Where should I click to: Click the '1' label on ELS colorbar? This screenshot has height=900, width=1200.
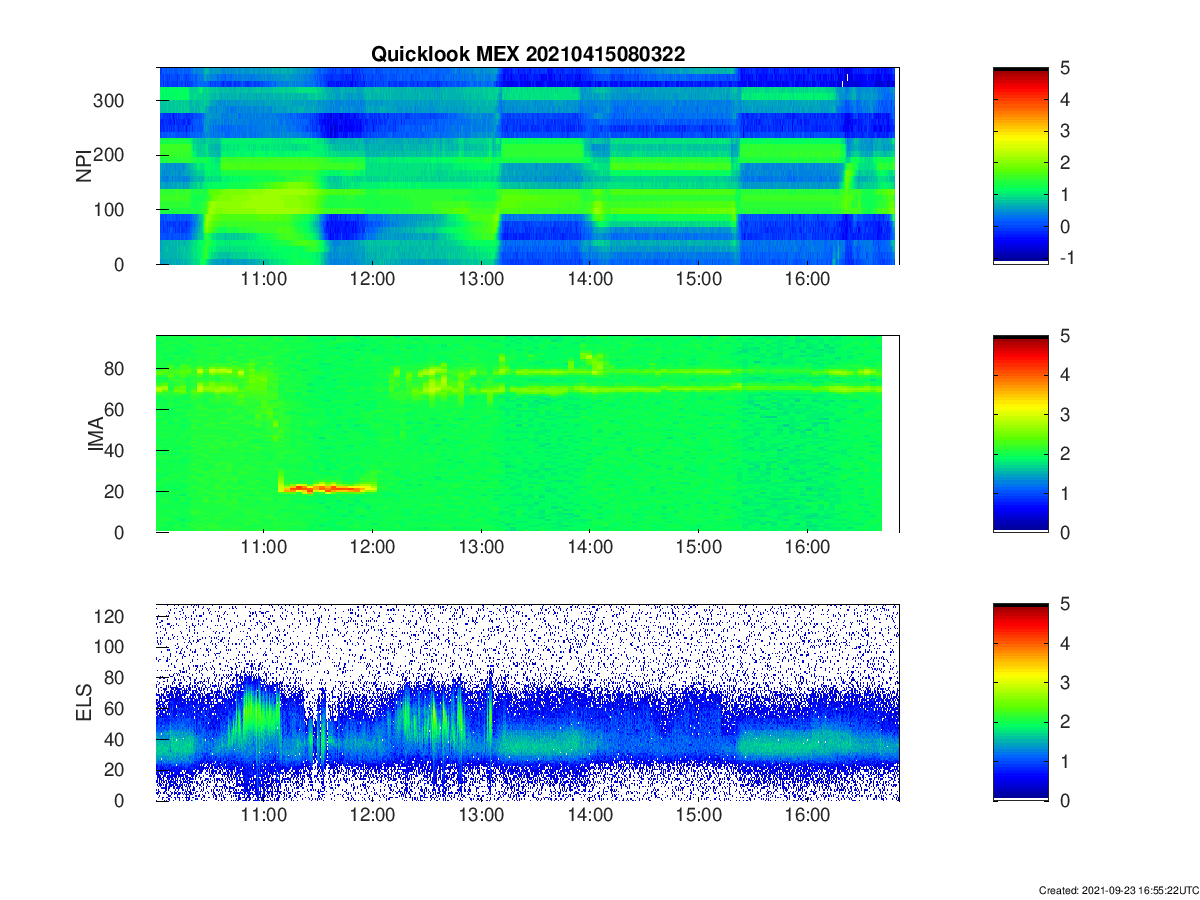1065,762
